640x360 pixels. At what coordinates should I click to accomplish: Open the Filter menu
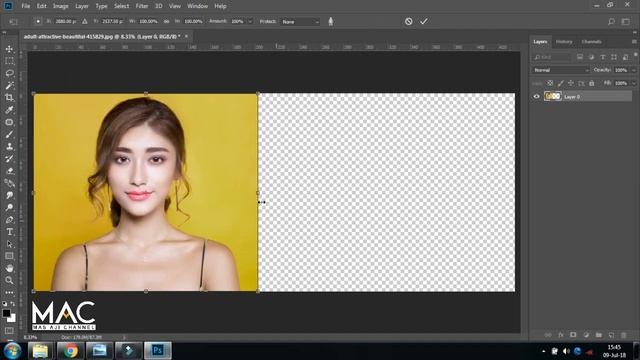(142, 6)
